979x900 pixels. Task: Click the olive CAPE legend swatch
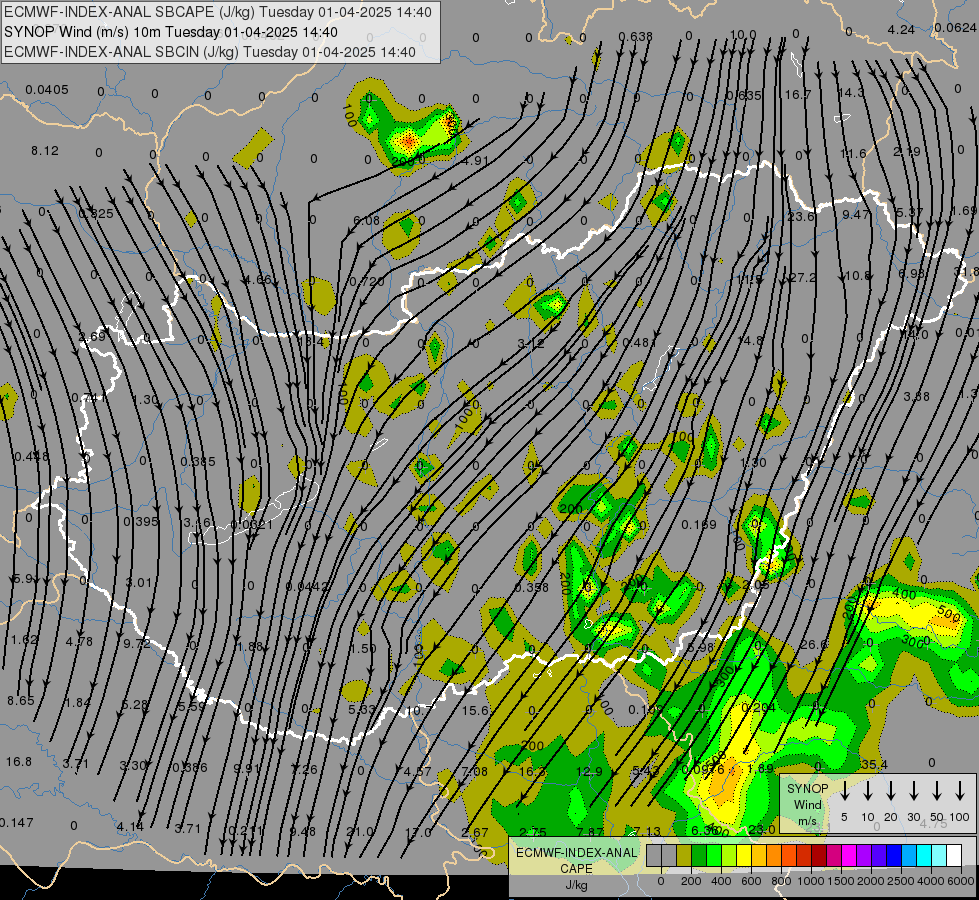(684, 855)
